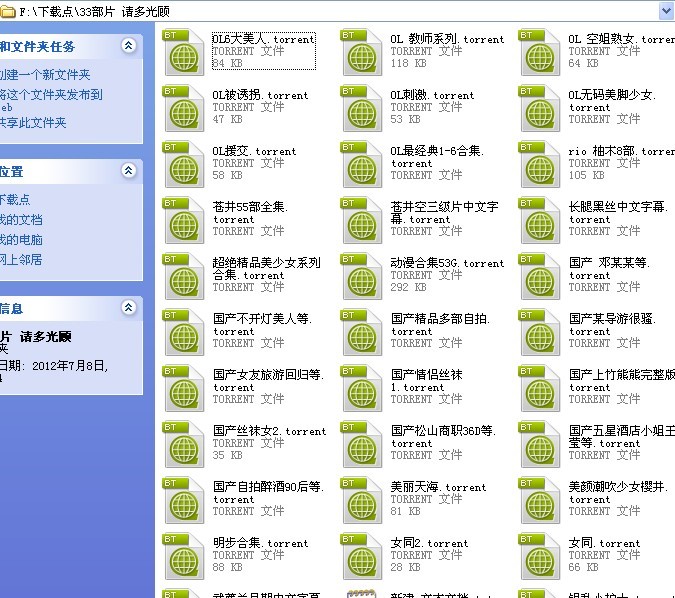Select the OL 空姐熟女 torrent file icon
675x598 pixels.
[539, 52]
